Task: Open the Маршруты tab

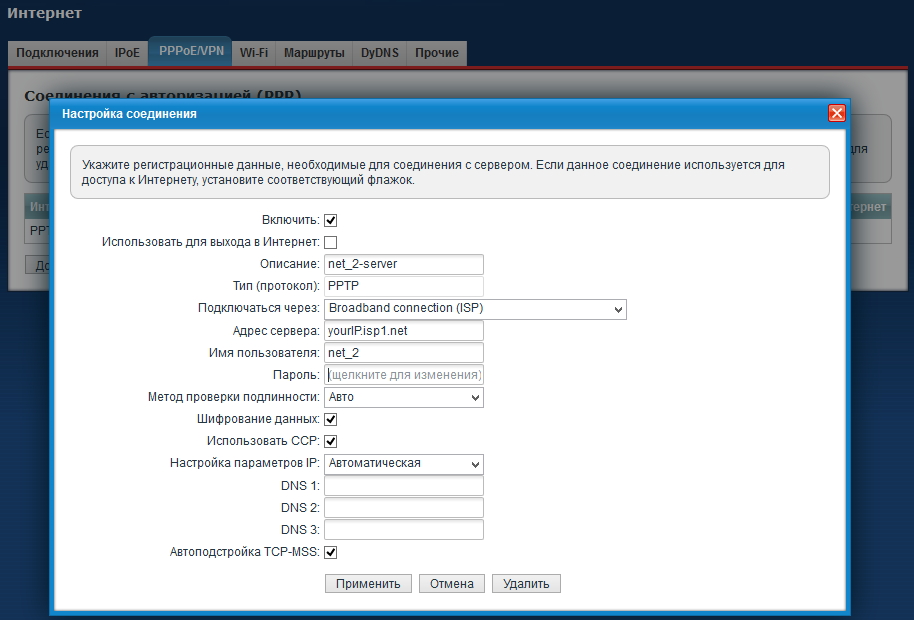Action: point(314,53)
